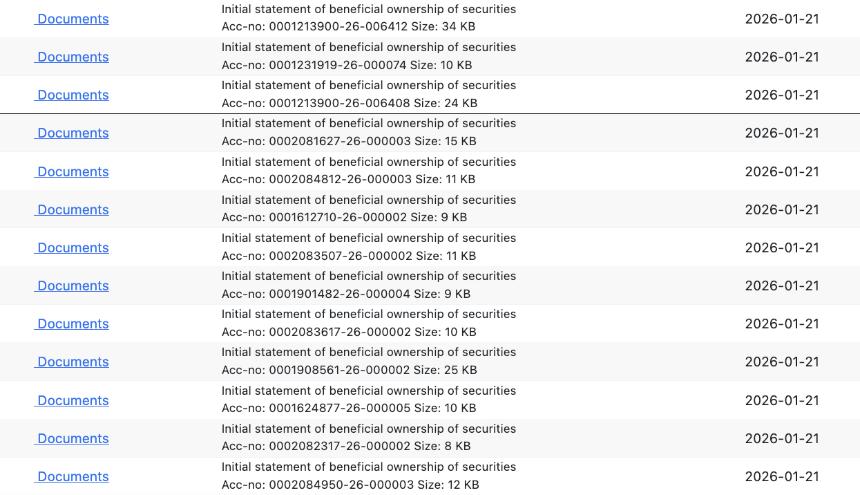View Documents for filing 0001612710-26-000002
860x495 pixels.
pos(73,210)
